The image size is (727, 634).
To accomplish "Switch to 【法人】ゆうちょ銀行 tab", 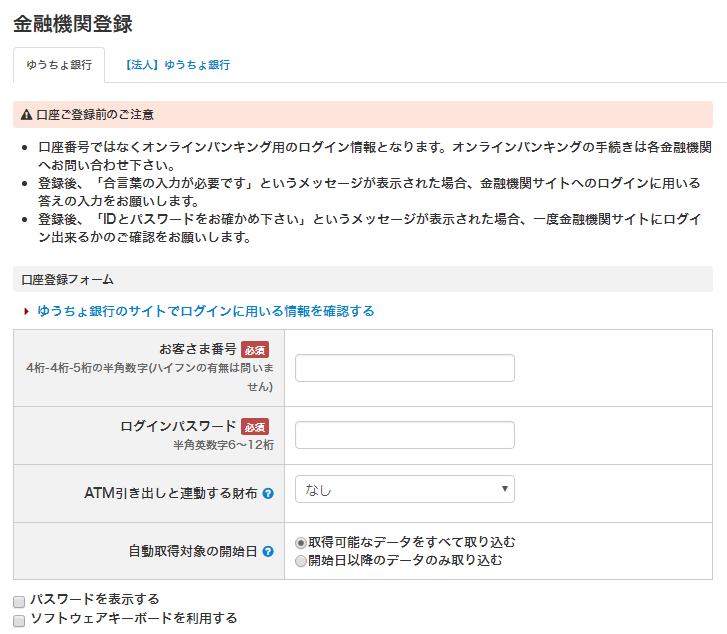I will point(177,65).
